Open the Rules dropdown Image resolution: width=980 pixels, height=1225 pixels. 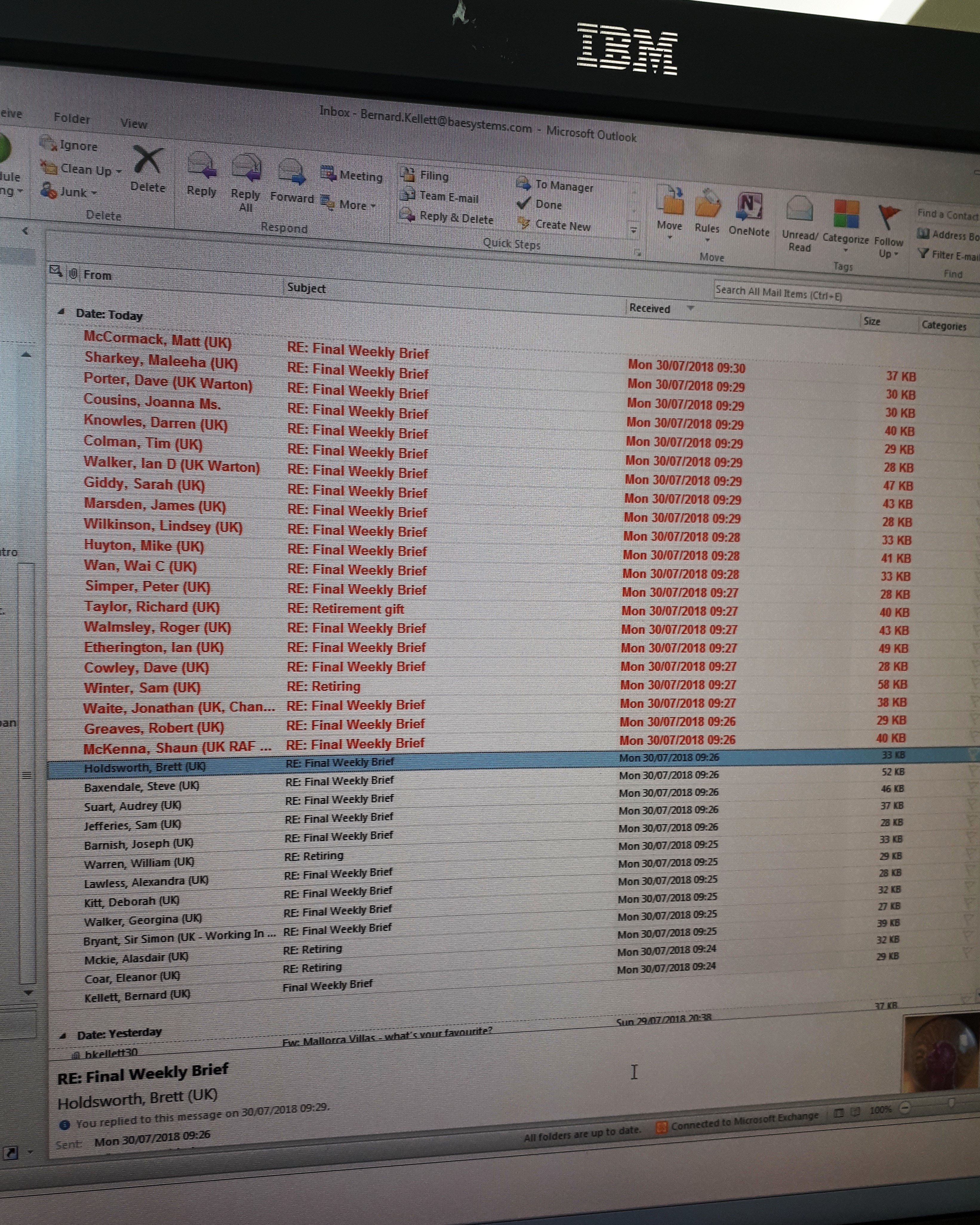coord(707,216)
